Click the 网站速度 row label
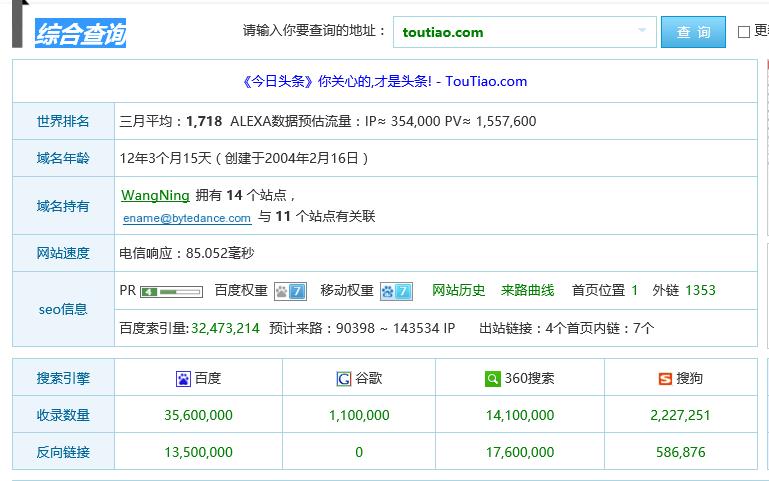This screenshot has width=769, height=481. click(x=63, y=253)
